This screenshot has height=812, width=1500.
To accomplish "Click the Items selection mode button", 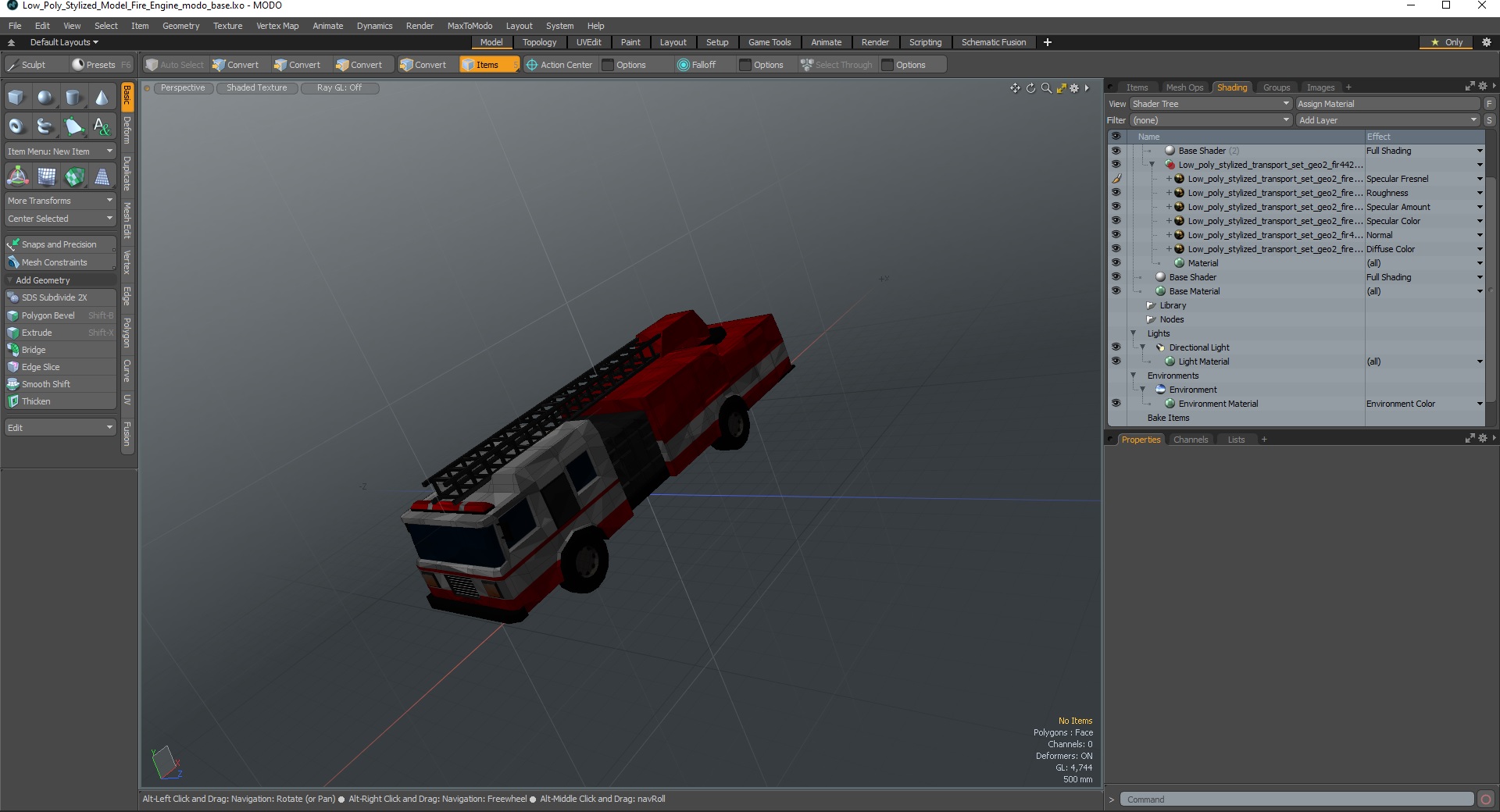I will click(489, 65).
